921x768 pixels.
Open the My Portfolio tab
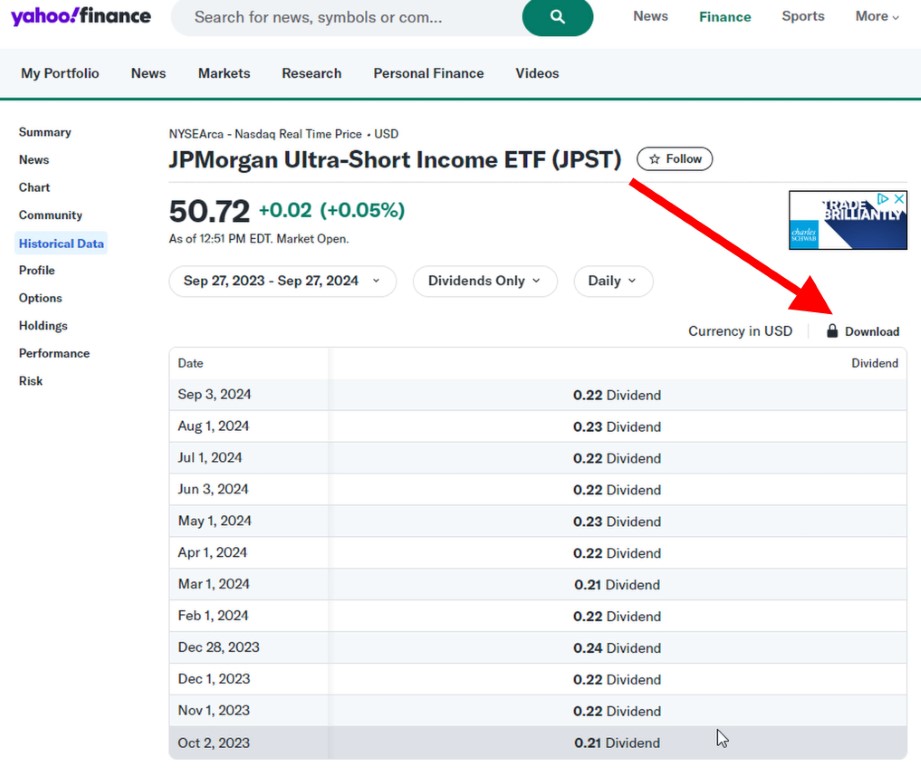pos(60,73)
